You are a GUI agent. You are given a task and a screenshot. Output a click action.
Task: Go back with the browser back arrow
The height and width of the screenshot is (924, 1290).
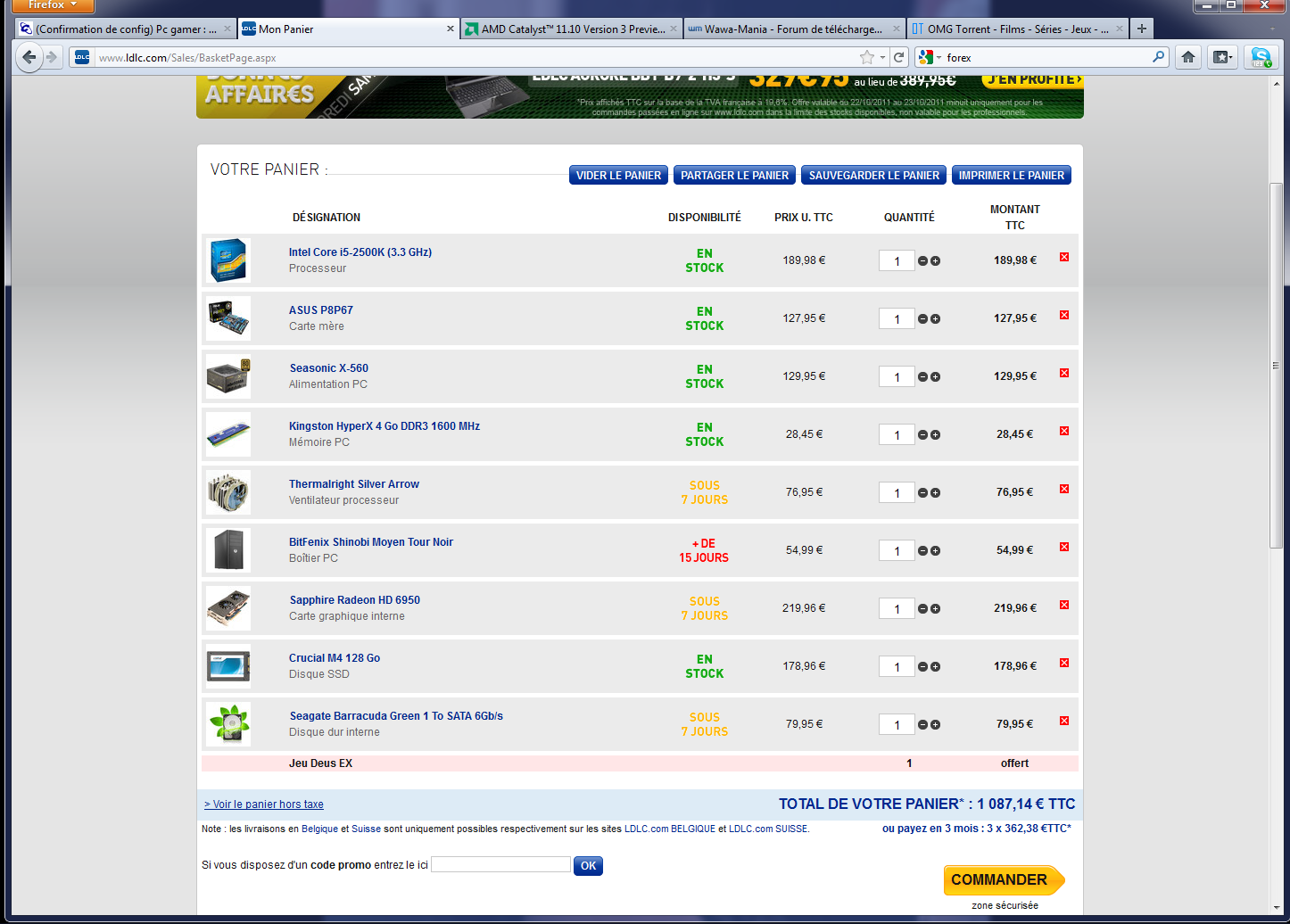point(29,57)
